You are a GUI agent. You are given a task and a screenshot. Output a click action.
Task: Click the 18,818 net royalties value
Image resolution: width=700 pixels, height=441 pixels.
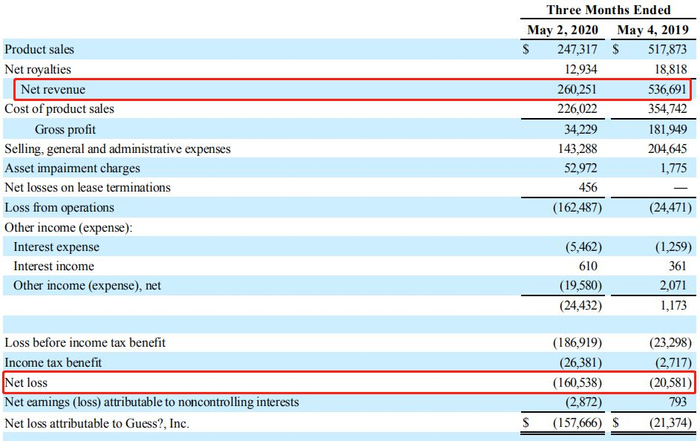[671, 69]
